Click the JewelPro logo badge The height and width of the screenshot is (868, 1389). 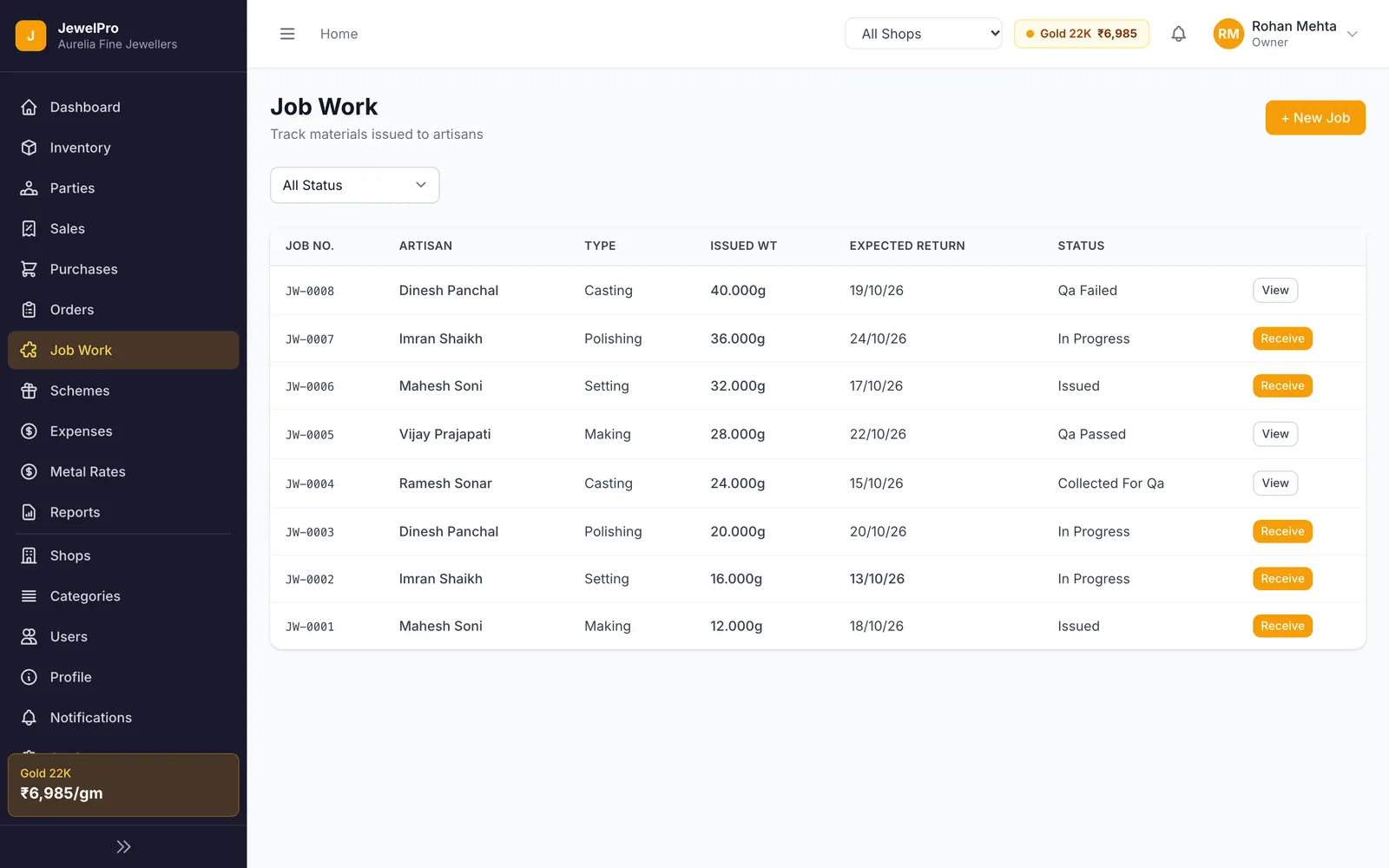[x=30, y=36]
